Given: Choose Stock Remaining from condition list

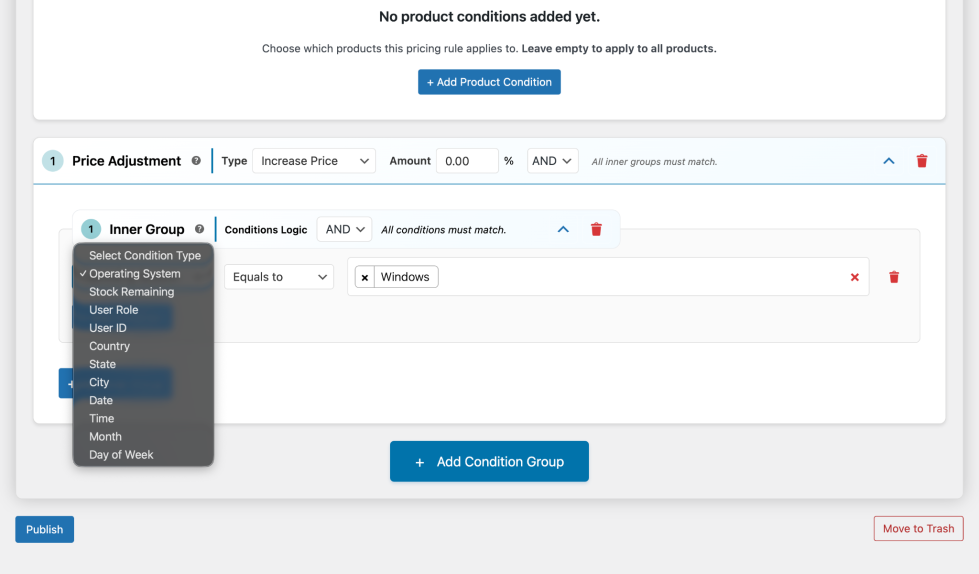Looking at the screenshot, I should (131, 292).
